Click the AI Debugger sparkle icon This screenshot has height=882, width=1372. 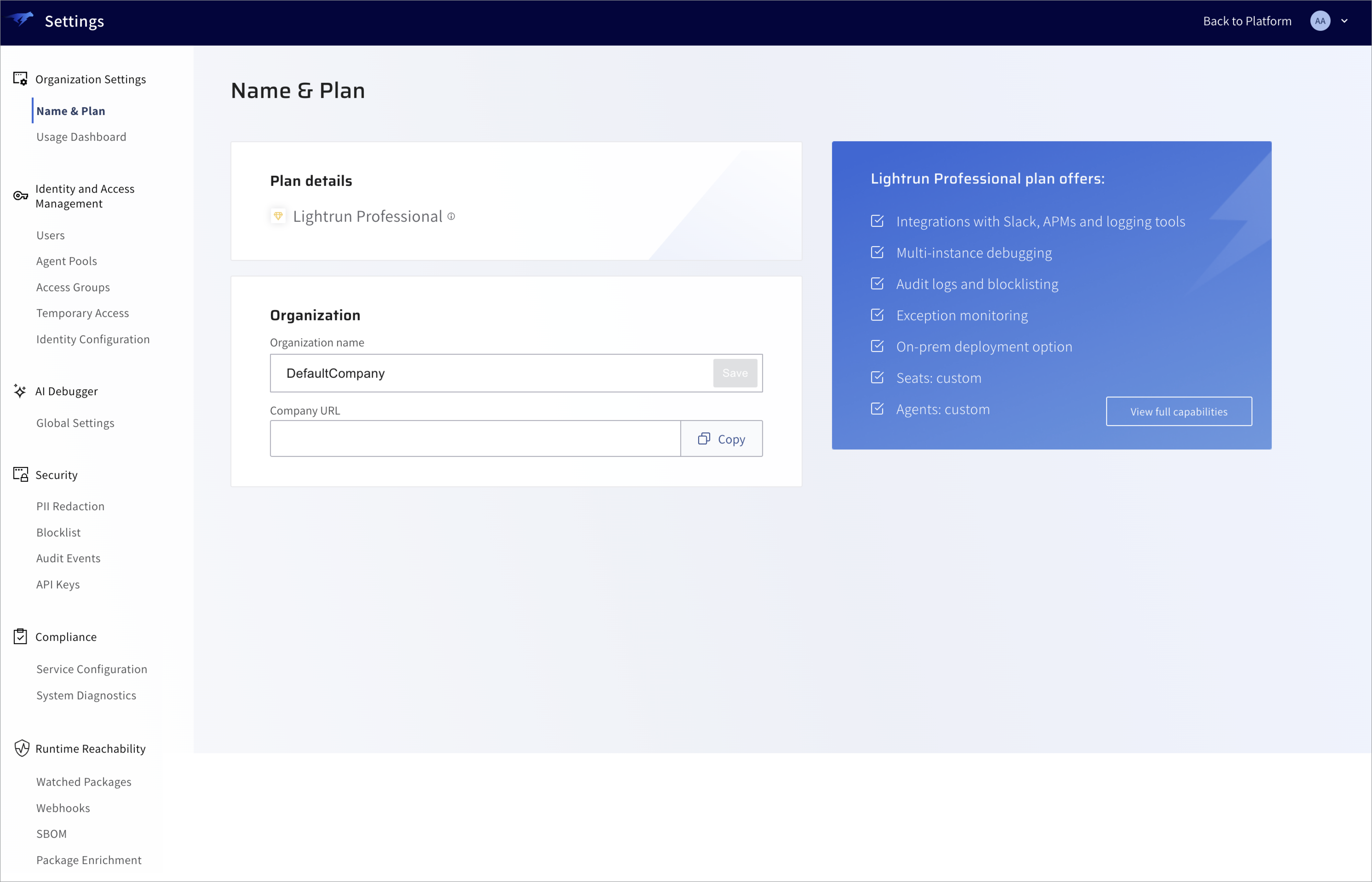[x=20, y=391]
